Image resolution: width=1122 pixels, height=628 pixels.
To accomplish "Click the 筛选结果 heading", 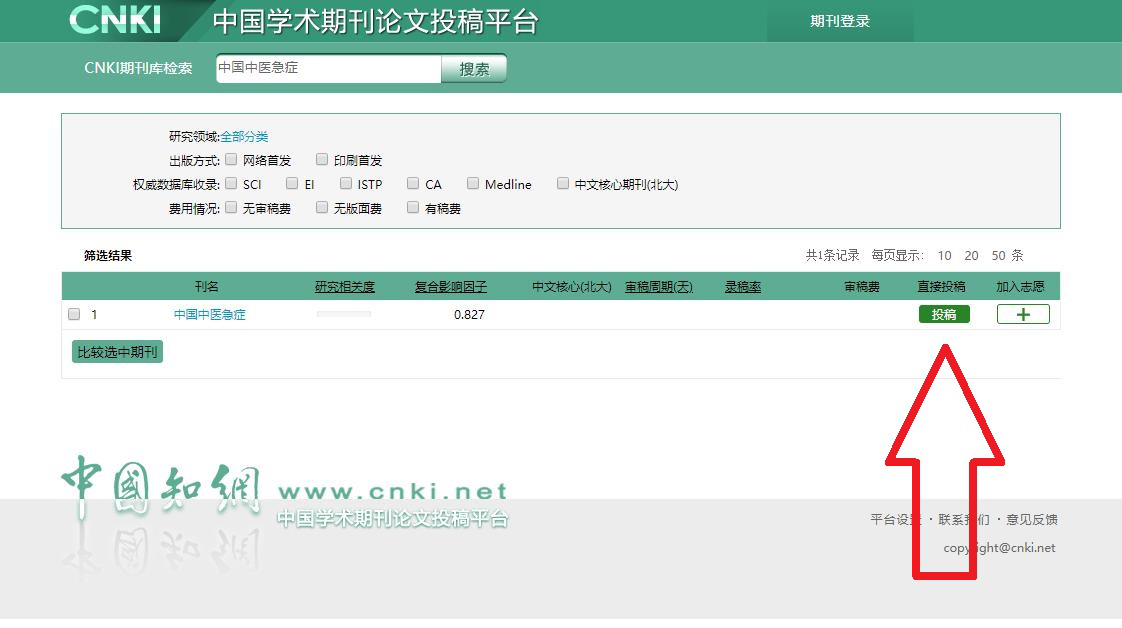I will point(108,255).
